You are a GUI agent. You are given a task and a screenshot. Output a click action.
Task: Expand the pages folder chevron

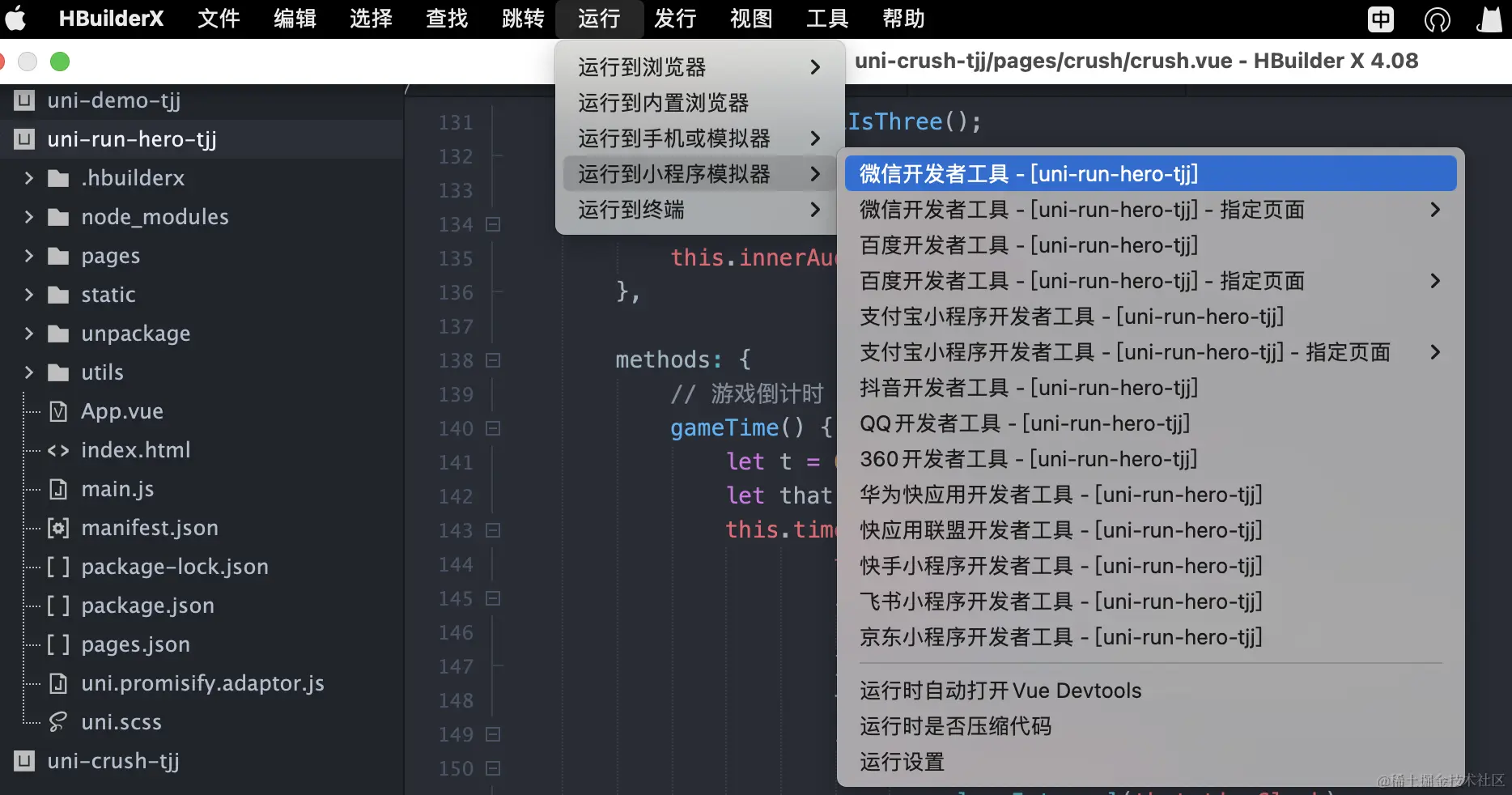tap(29, 256)
